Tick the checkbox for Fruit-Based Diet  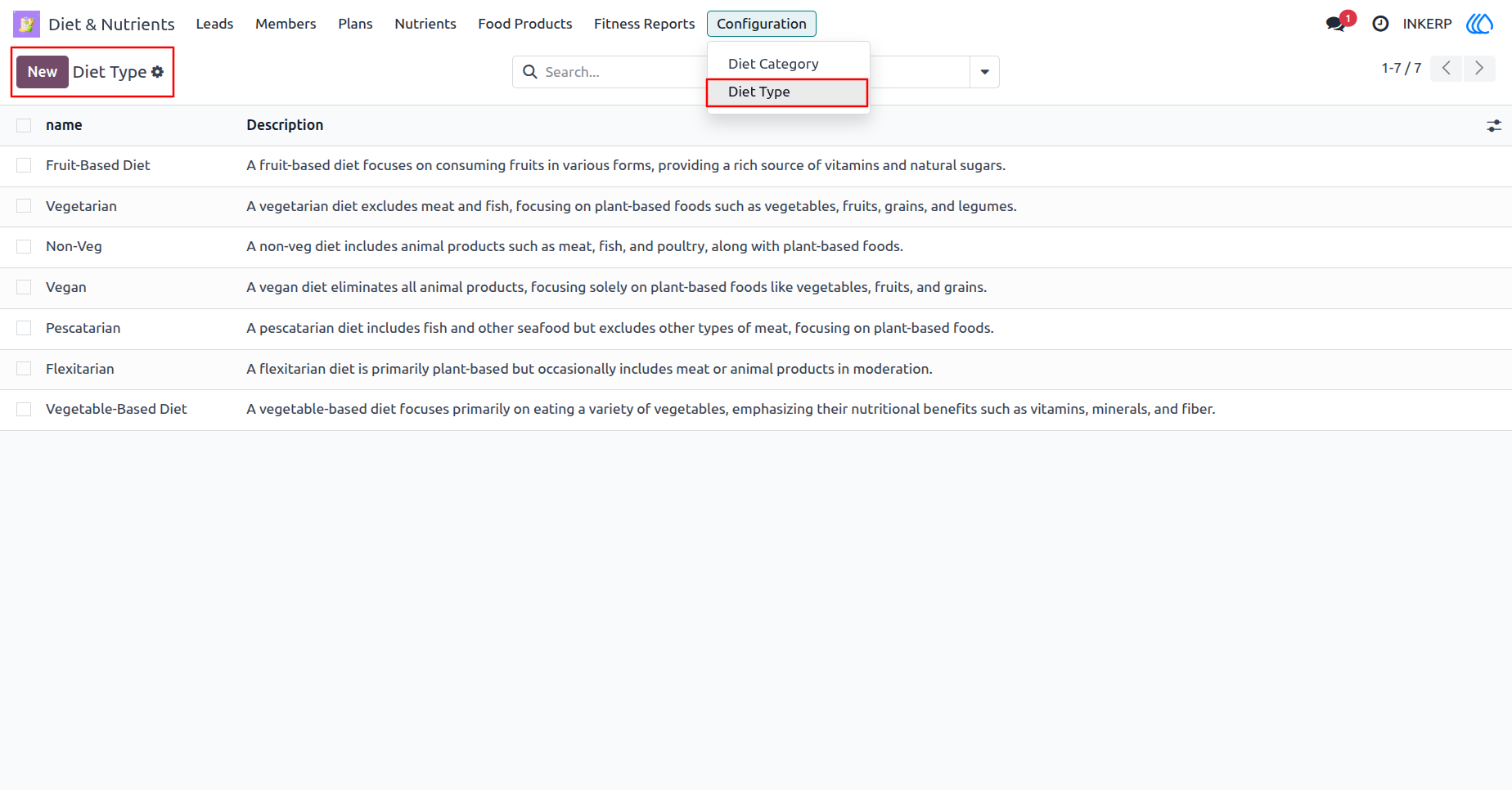click(x=24, y=165)
